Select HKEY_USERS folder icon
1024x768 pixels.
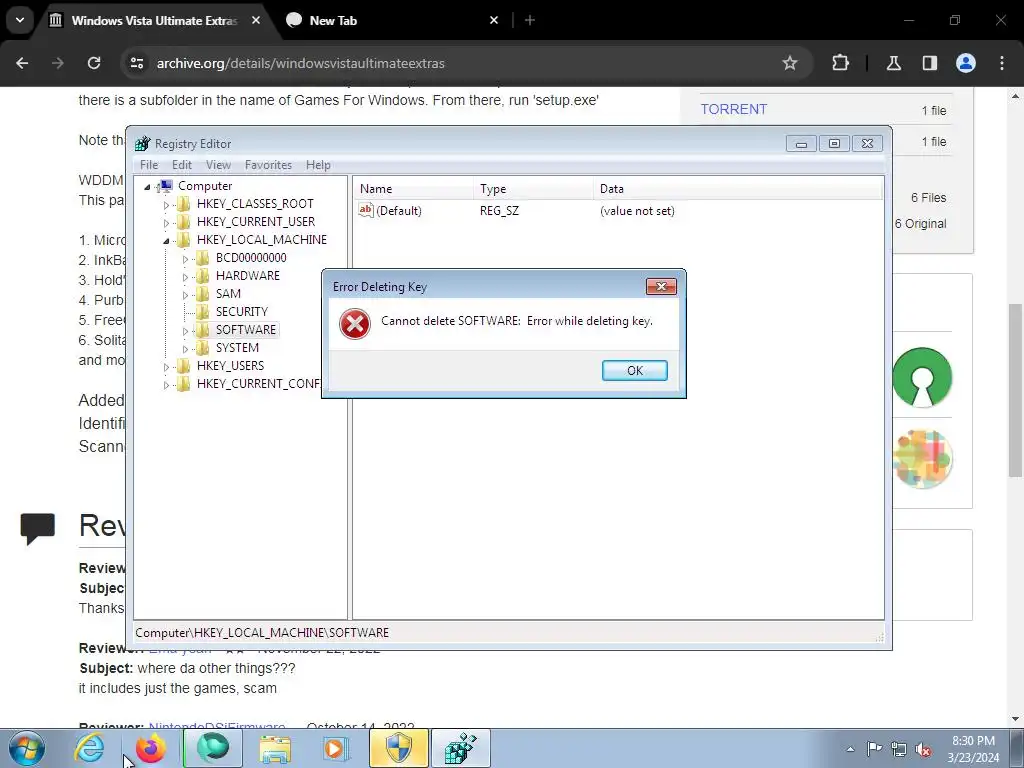pos(184,366)
